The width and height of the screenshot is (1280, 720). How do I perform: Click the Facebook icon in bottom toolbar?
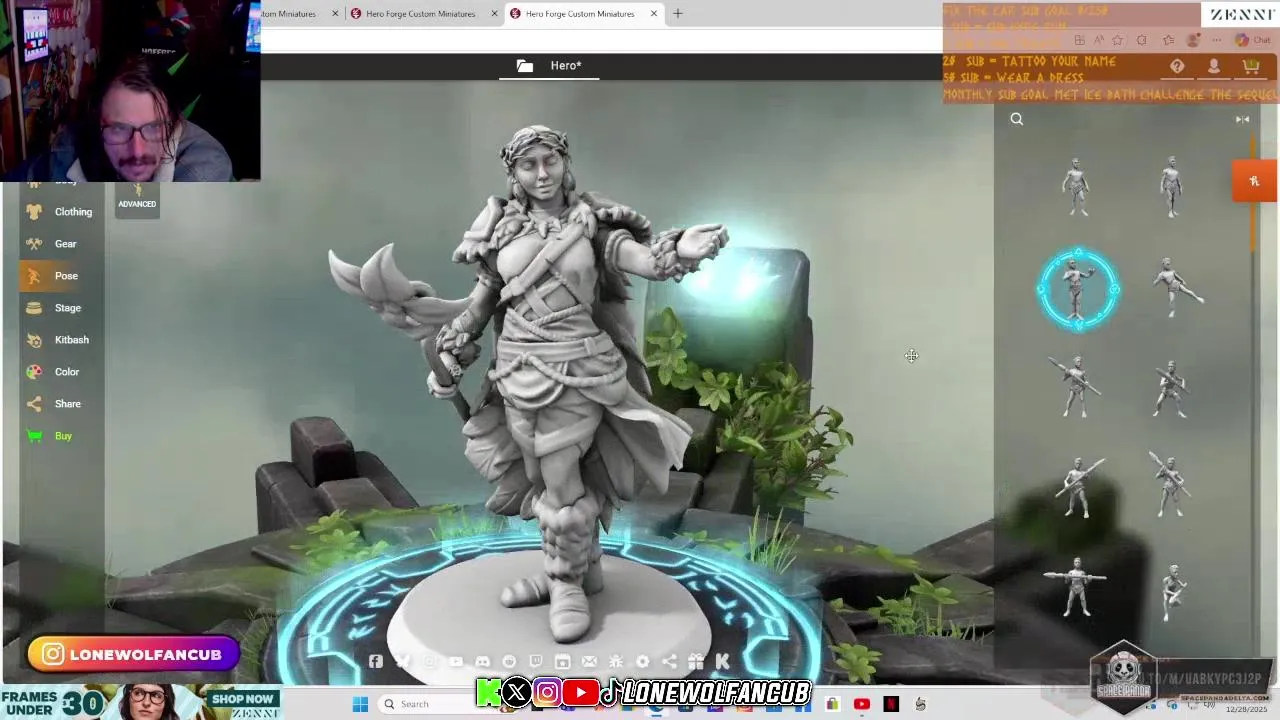point(376,662)
